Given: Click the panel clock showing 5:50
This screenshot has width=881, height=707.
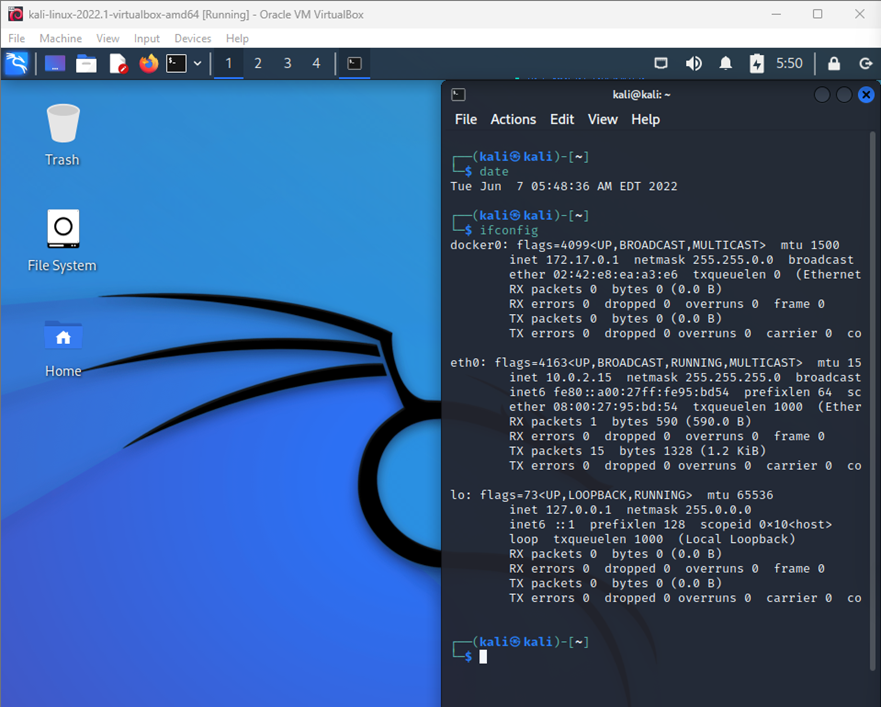Looking at the screenshot, I should [x=789, y=64].
